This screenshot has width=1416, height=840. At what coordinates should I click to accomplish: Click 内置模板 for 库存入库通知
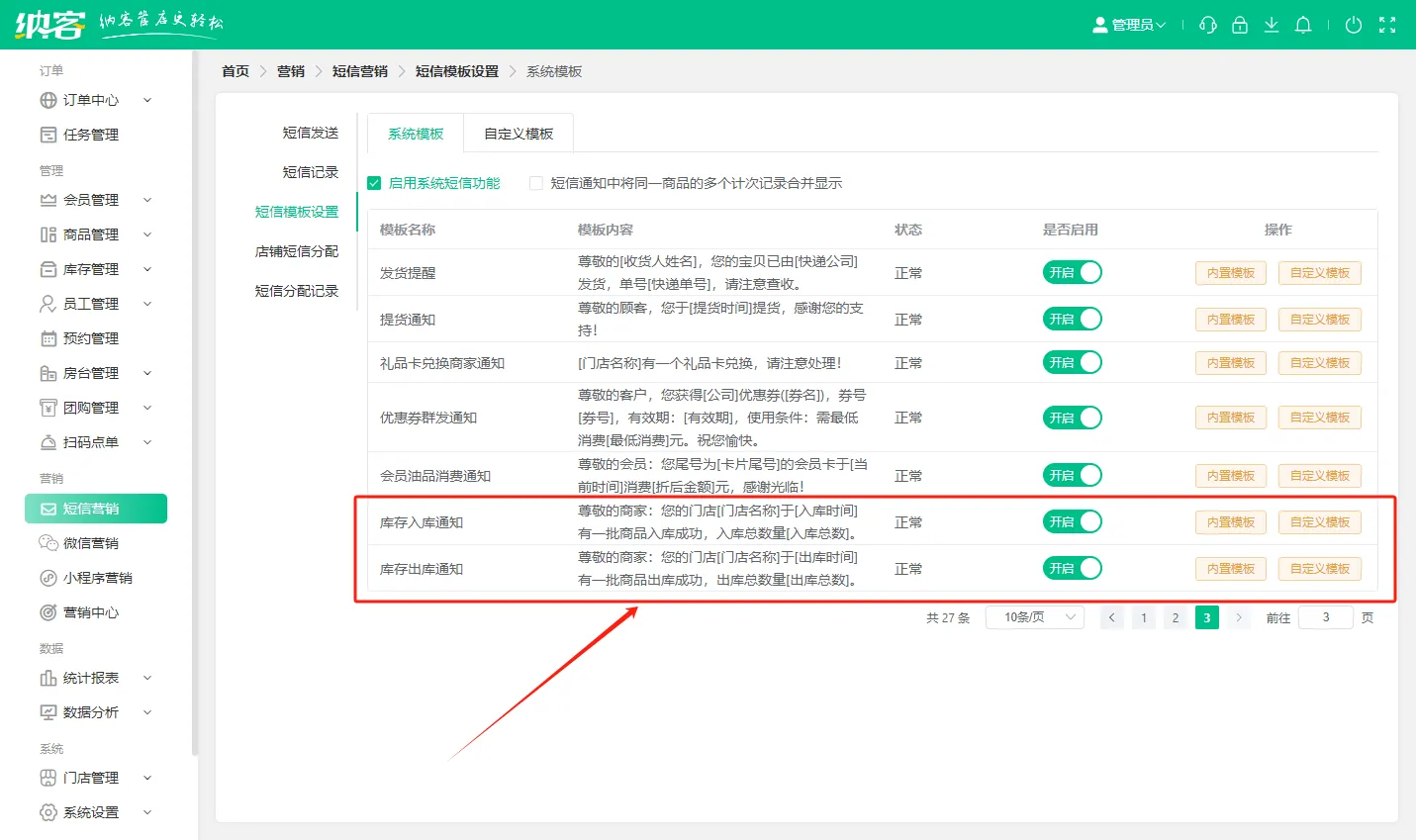[x=1231, y=522]
